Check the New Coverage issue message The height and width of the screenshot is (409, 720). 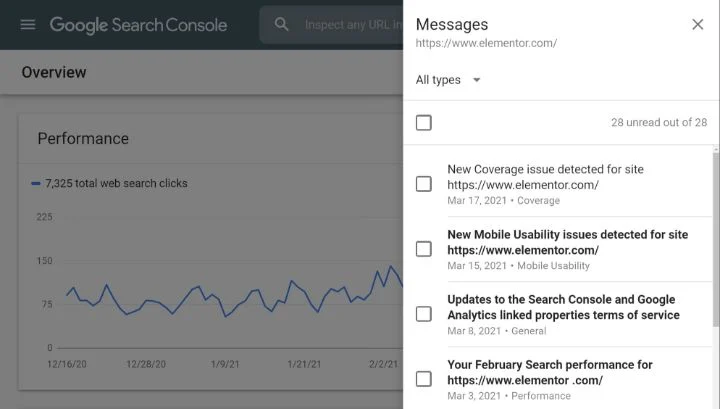coord(424,184)
